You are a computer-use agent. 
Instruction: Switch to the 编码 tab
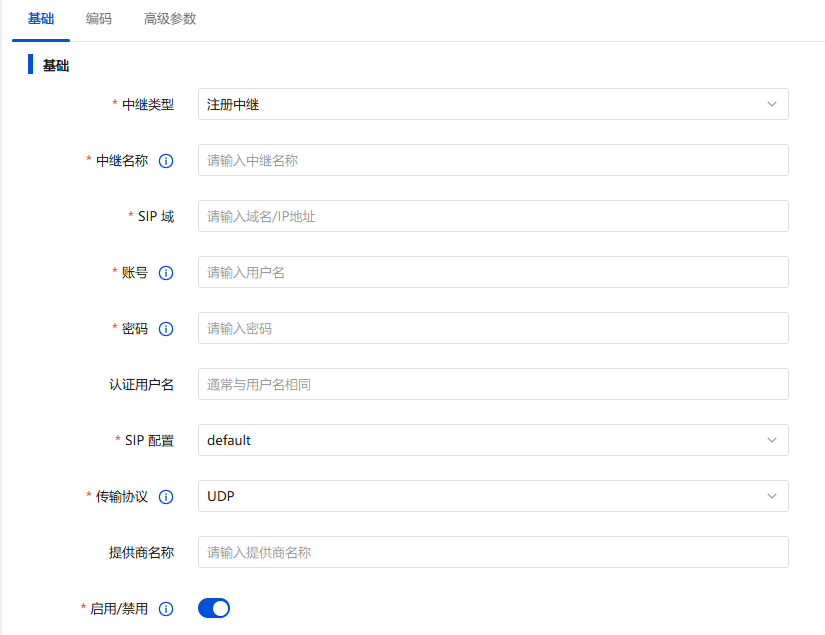click(99, 19)
